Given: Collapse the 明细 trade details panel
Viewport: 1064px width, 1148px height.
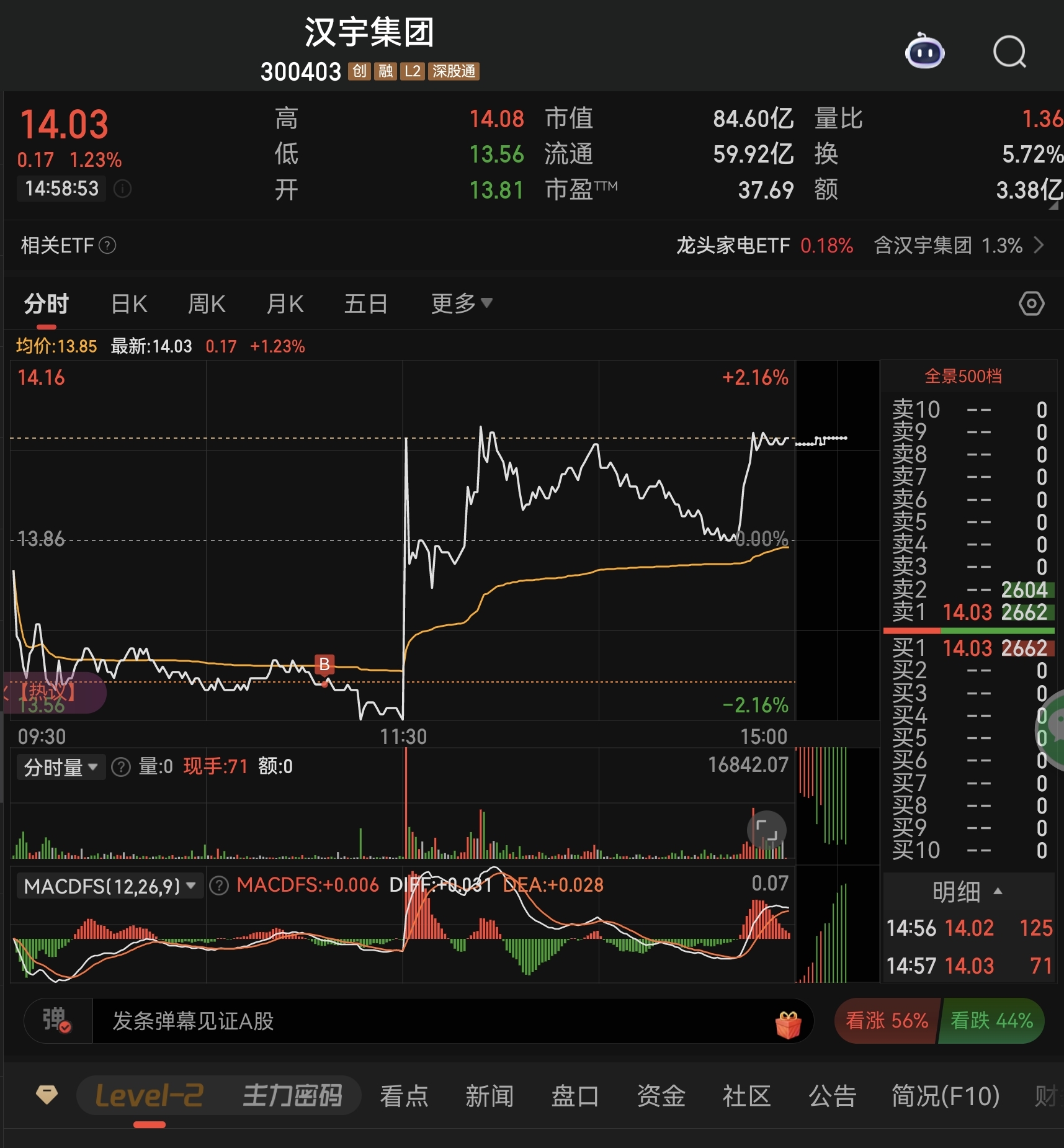Looking at the screenshot, I should pyautogui.click(x=968, y=892).
